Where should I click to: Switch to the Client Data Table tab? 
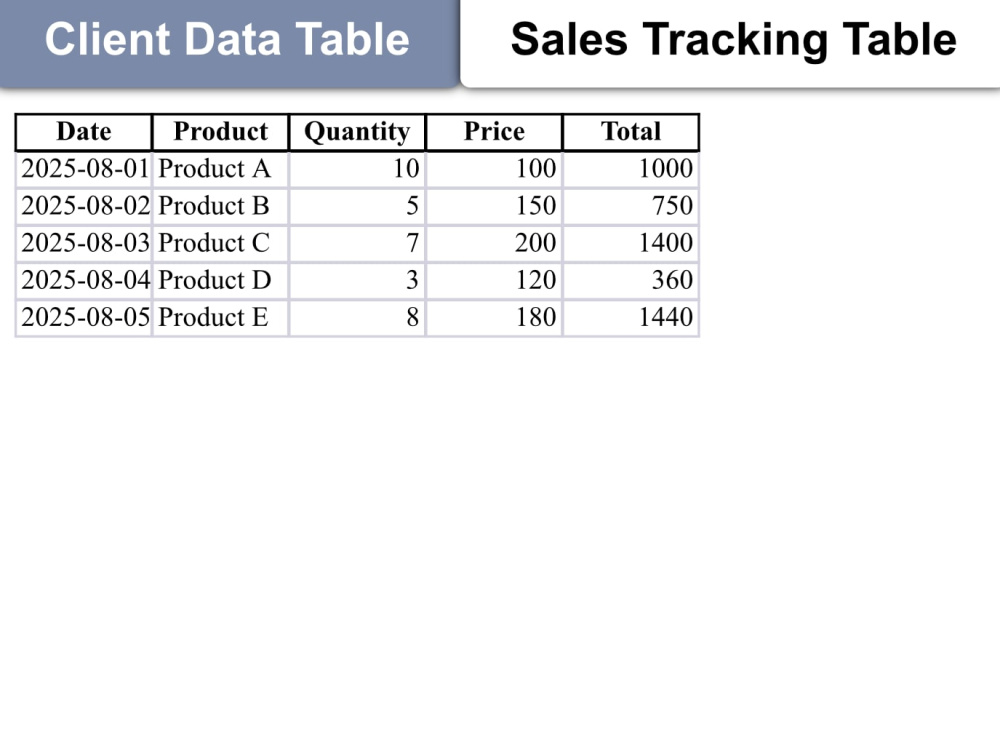coord(228,42)
